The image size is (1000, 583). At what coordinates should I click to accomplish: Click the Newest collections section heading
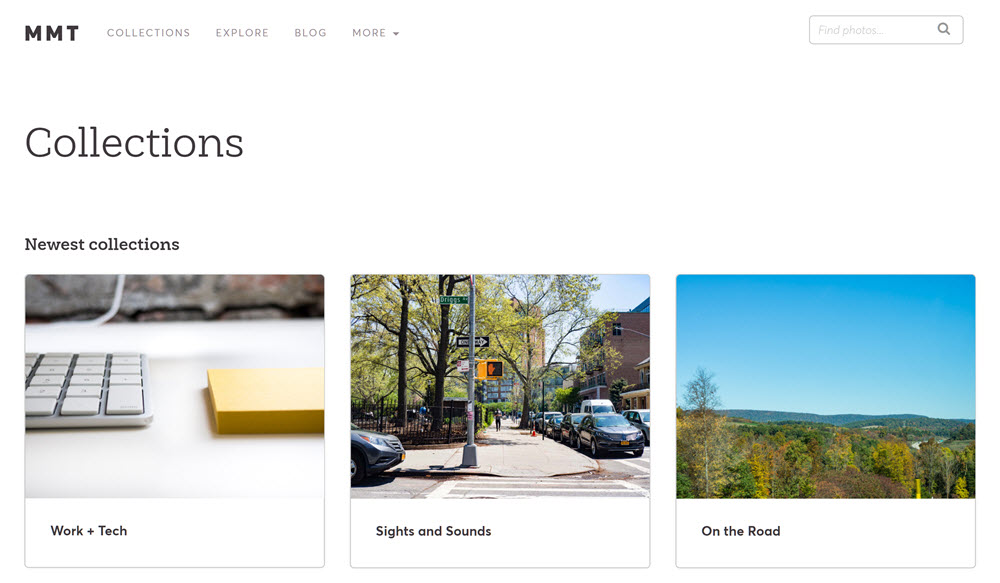pyautogui.click(x=102, y=244)
